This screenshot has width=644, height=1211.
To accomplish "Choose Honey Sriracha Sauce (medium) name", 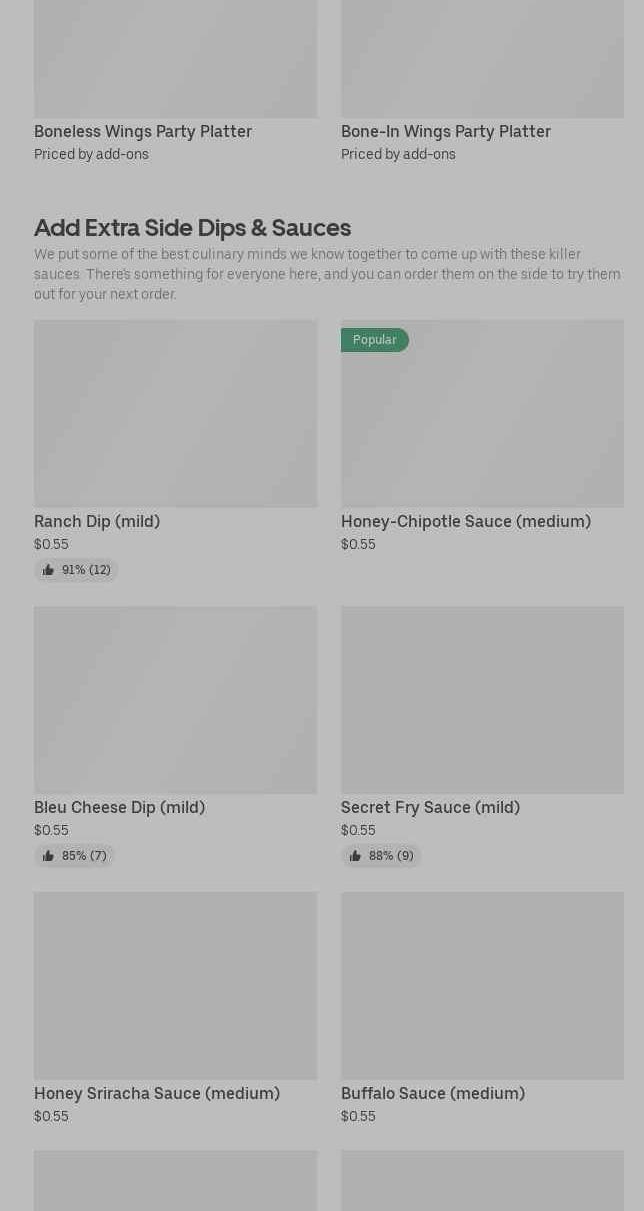I will (157, 1093).
